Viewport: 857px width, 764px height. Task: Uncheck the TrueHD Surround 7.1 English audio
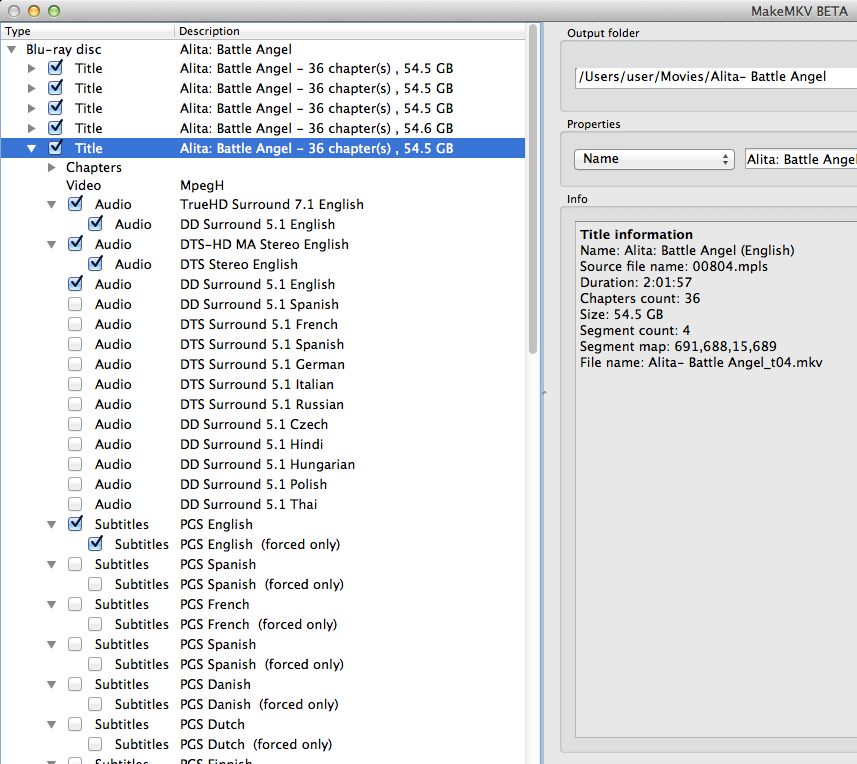[75, 204]
